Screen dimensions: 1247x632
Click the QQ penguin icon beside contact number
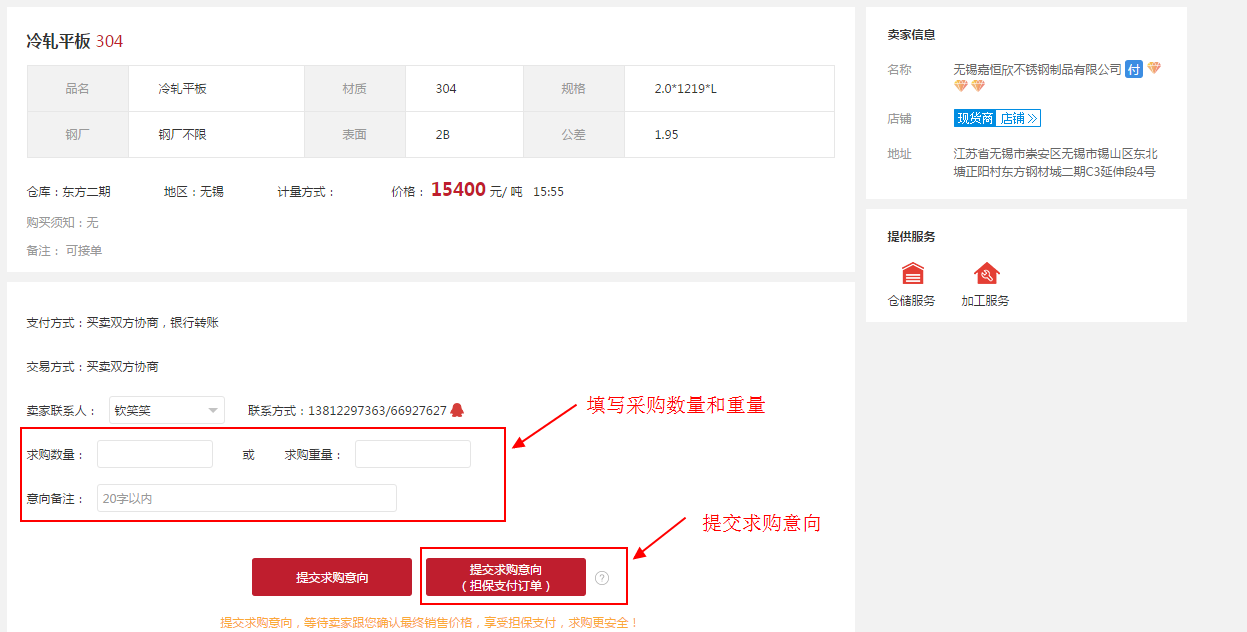pyautogui.click(x=457, y=410)
